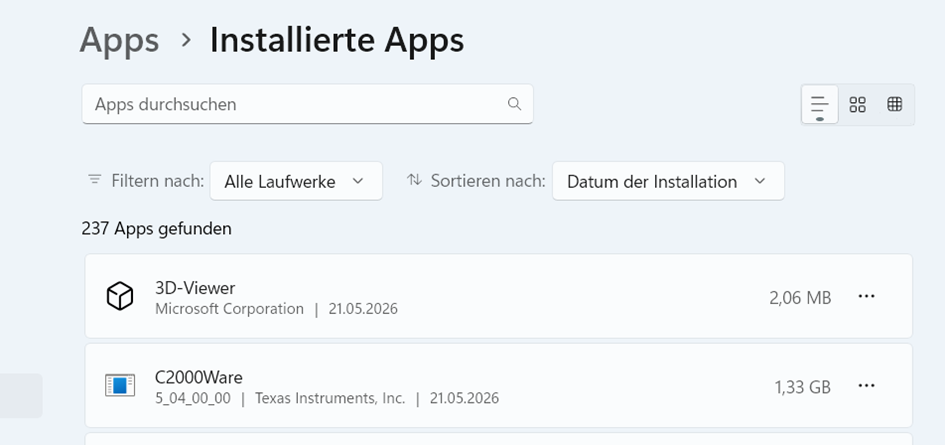This screenshot has width=945, height=445.
Task: Click the breadcrumb chevron separator
Action: (x=186, y=40)
